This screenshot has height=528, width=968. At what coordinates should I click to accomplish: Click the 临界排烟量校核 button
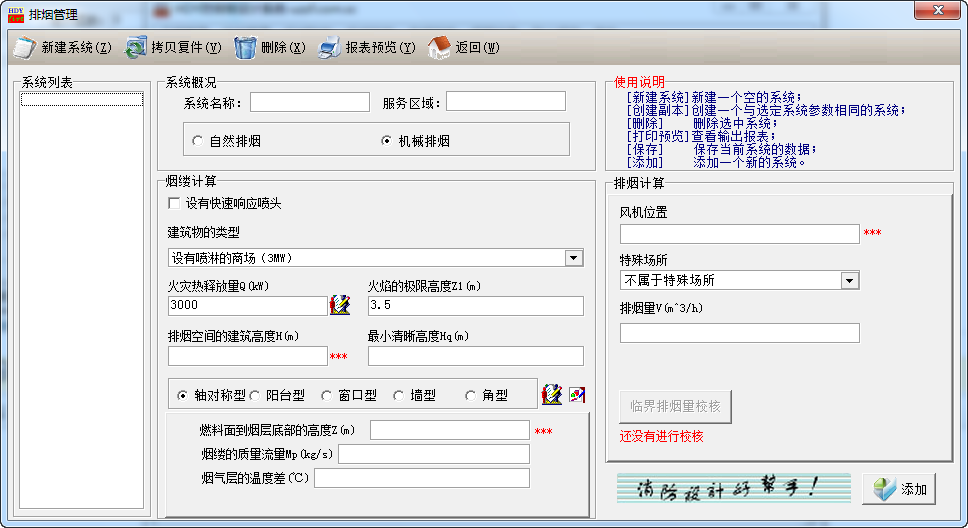[x=675, y=406]
